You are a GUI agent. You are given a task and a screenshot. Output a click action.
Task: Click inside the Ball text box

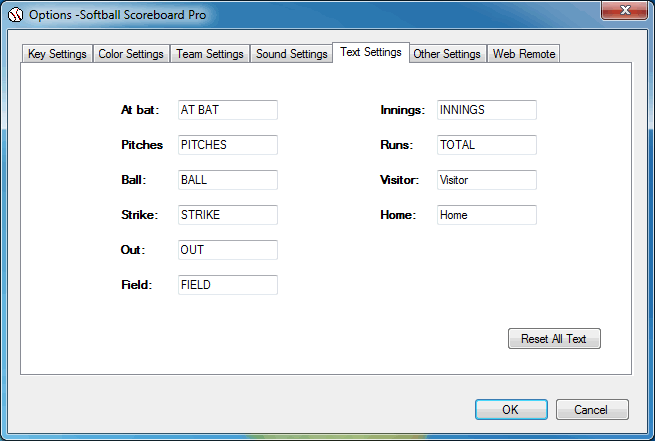[x=227, y=180]
